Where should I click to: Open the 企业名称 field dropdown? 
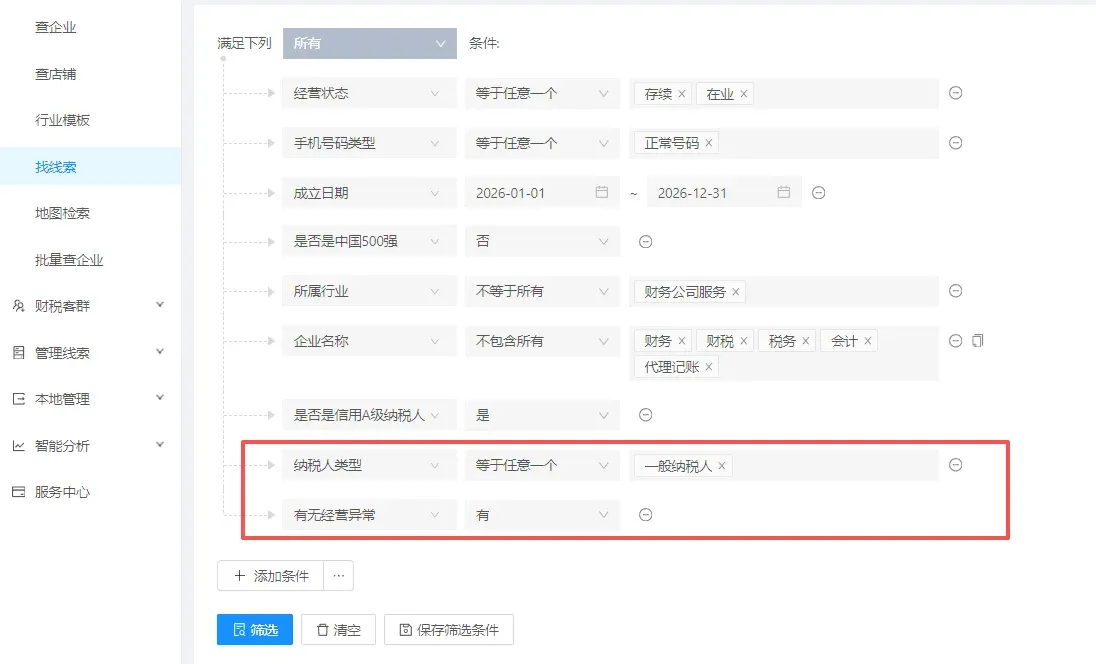click(x=369, y=341)
